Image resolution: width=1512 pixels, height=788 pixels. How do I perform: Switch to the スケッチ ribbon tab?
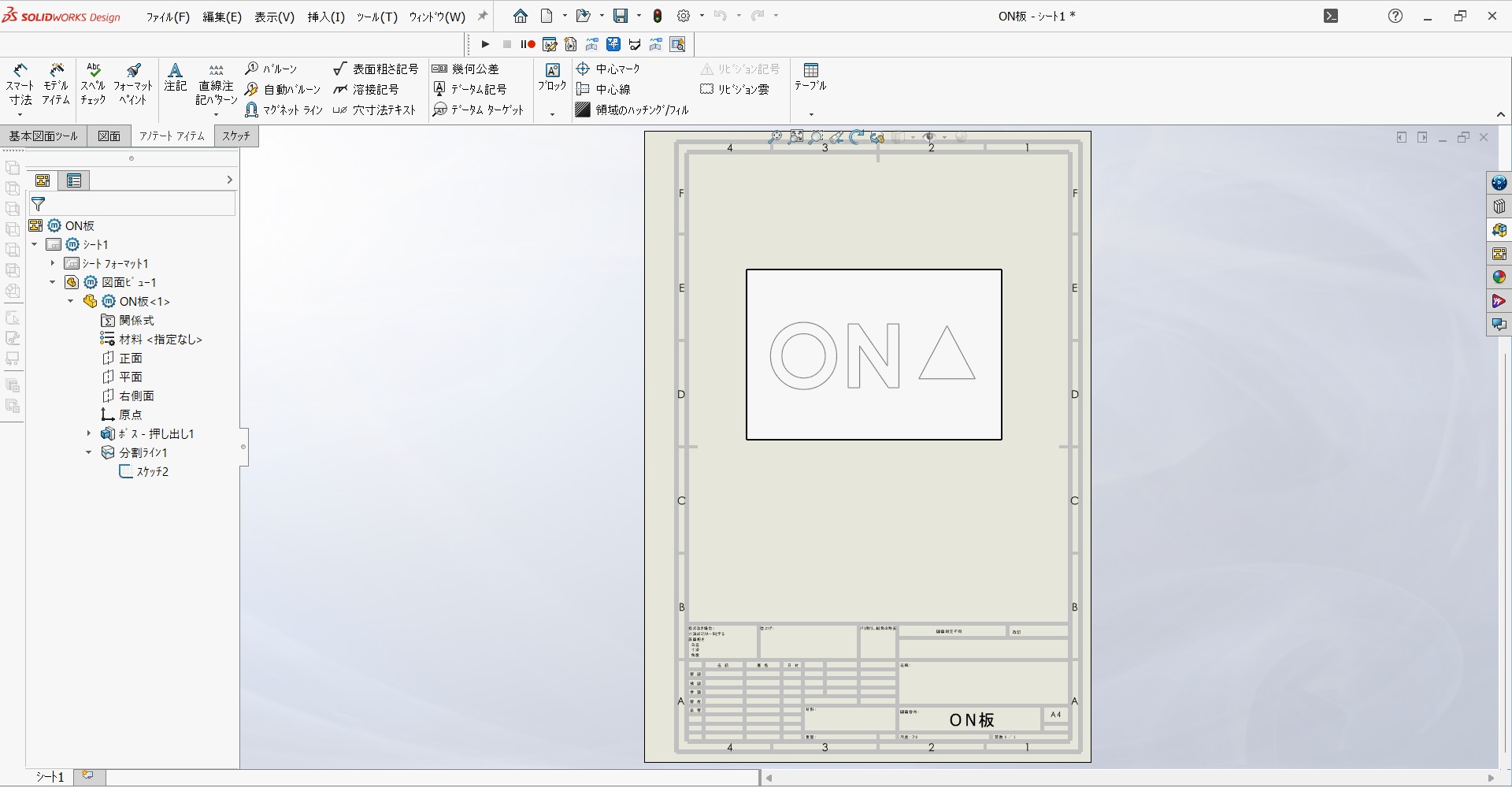(x=236, y=136)
